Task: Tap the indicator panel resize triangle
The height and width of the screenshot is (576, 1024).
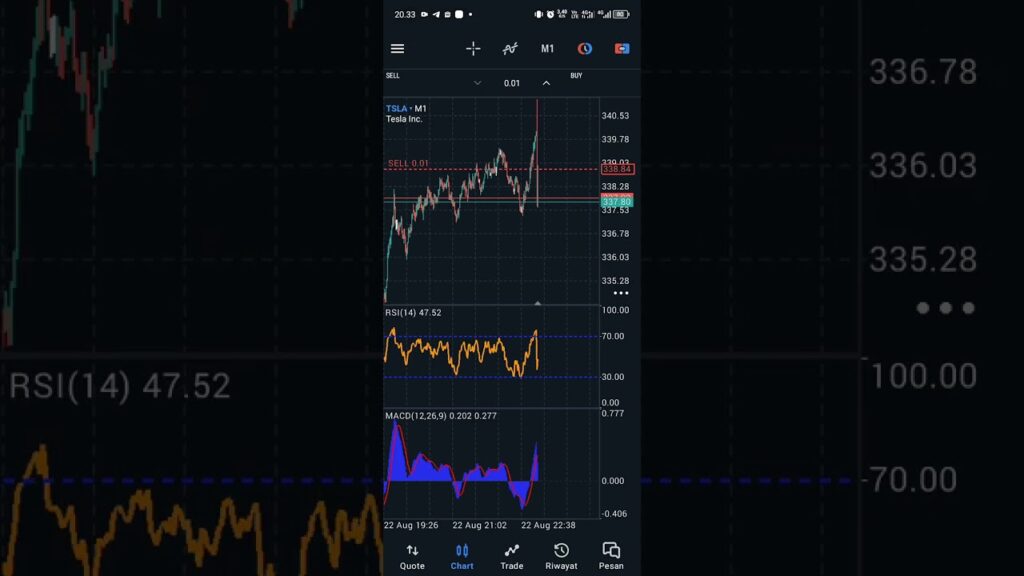Action: coord(538,302)
